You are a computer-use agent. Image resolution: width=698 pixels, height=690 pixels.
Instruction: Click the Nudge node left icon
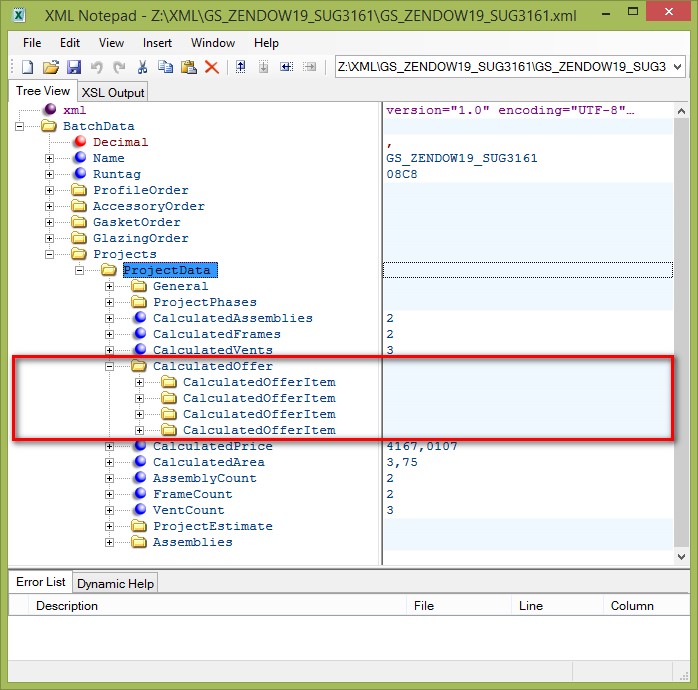pyautogui.click(x=286, y=67)
